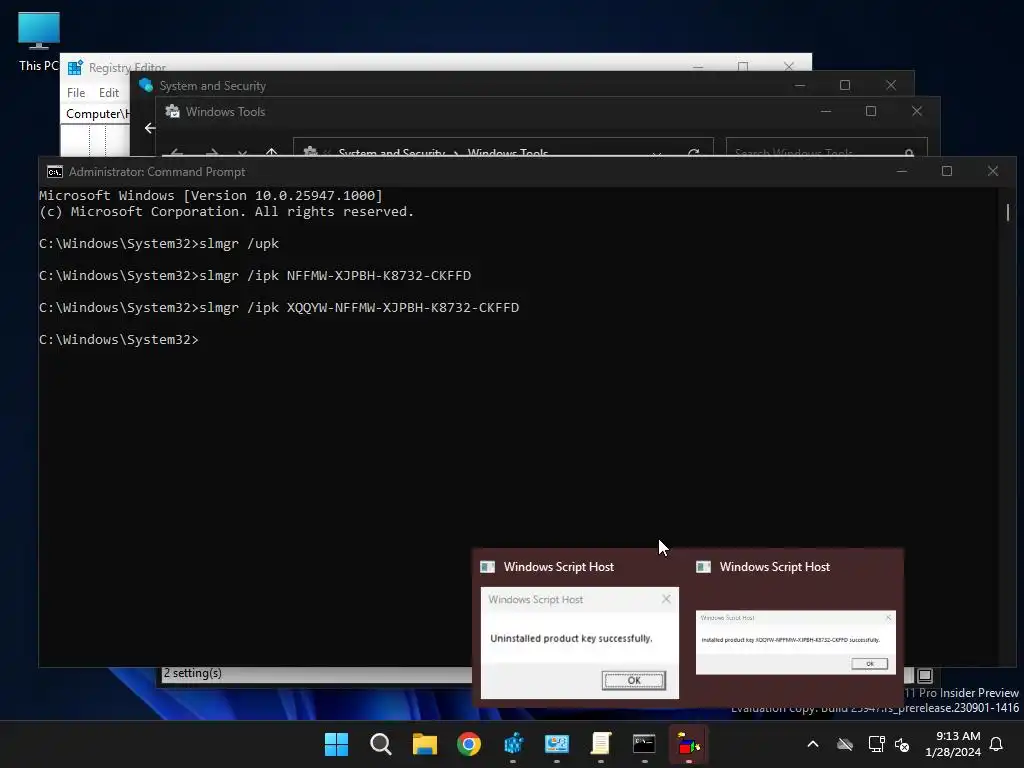Minimize the Command Prompt window
The image size is (1024, 768).
pyautogui.click(x=902, y=172)
